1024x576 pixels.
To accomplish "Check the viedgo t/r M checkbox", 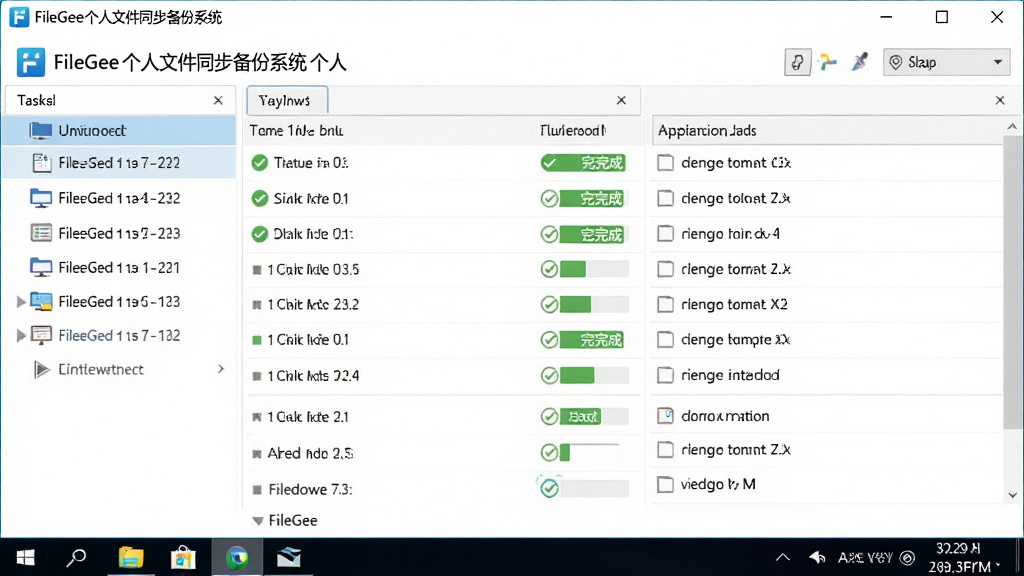I will click(x=665, y=484).
